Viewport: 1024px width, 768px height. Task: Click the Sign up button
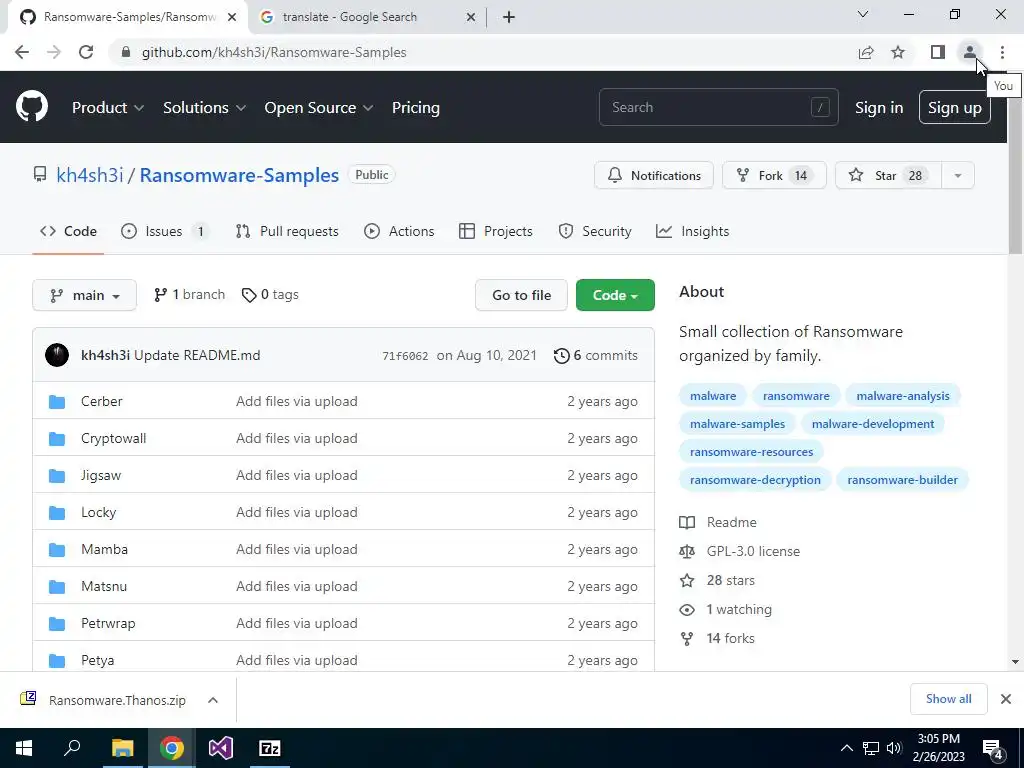click(x=955, y=108)
